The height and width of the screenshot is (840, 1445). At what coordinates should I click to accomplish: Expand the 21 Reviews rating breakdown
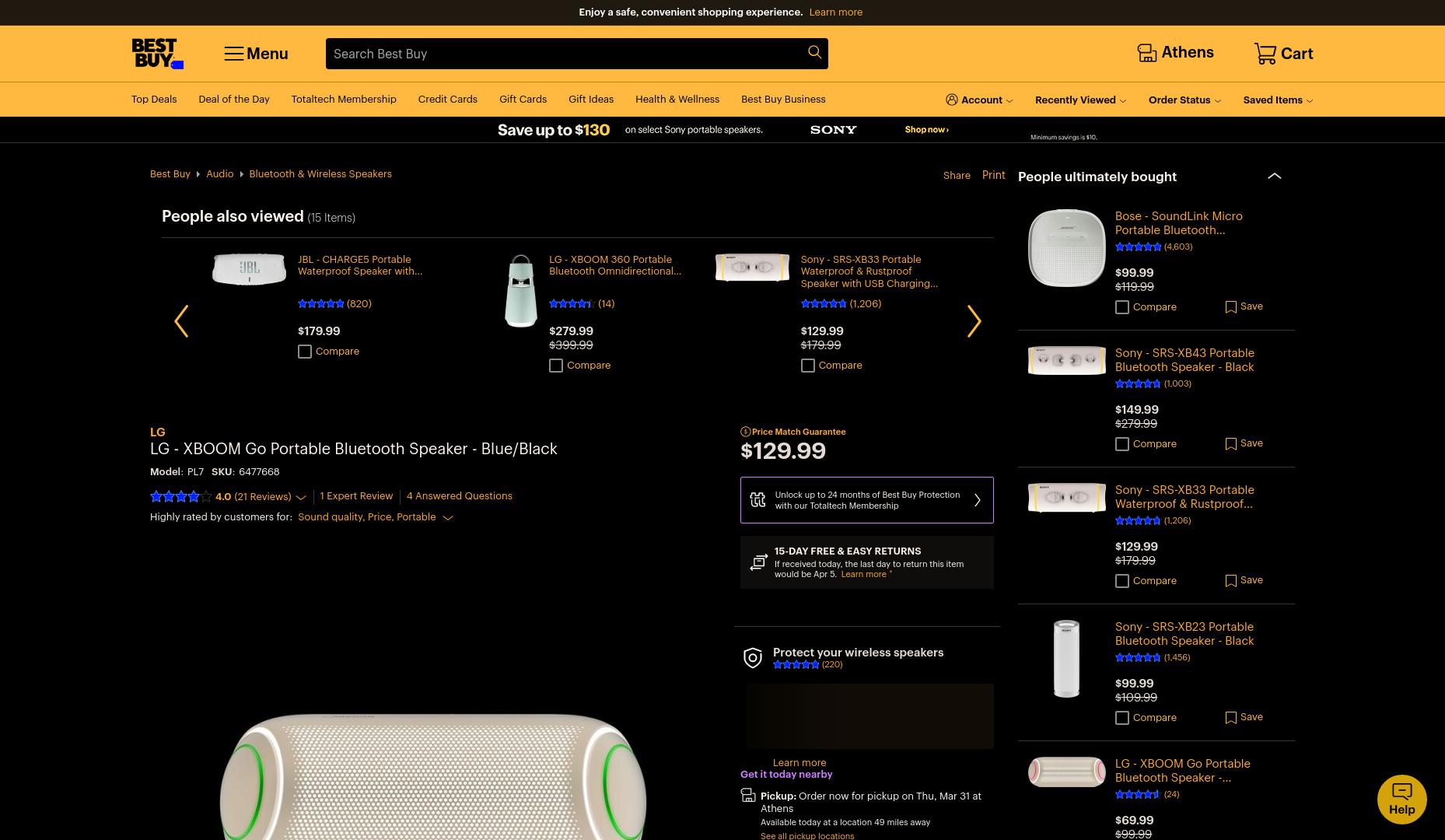pyautogui.click(x=301, y=497)
